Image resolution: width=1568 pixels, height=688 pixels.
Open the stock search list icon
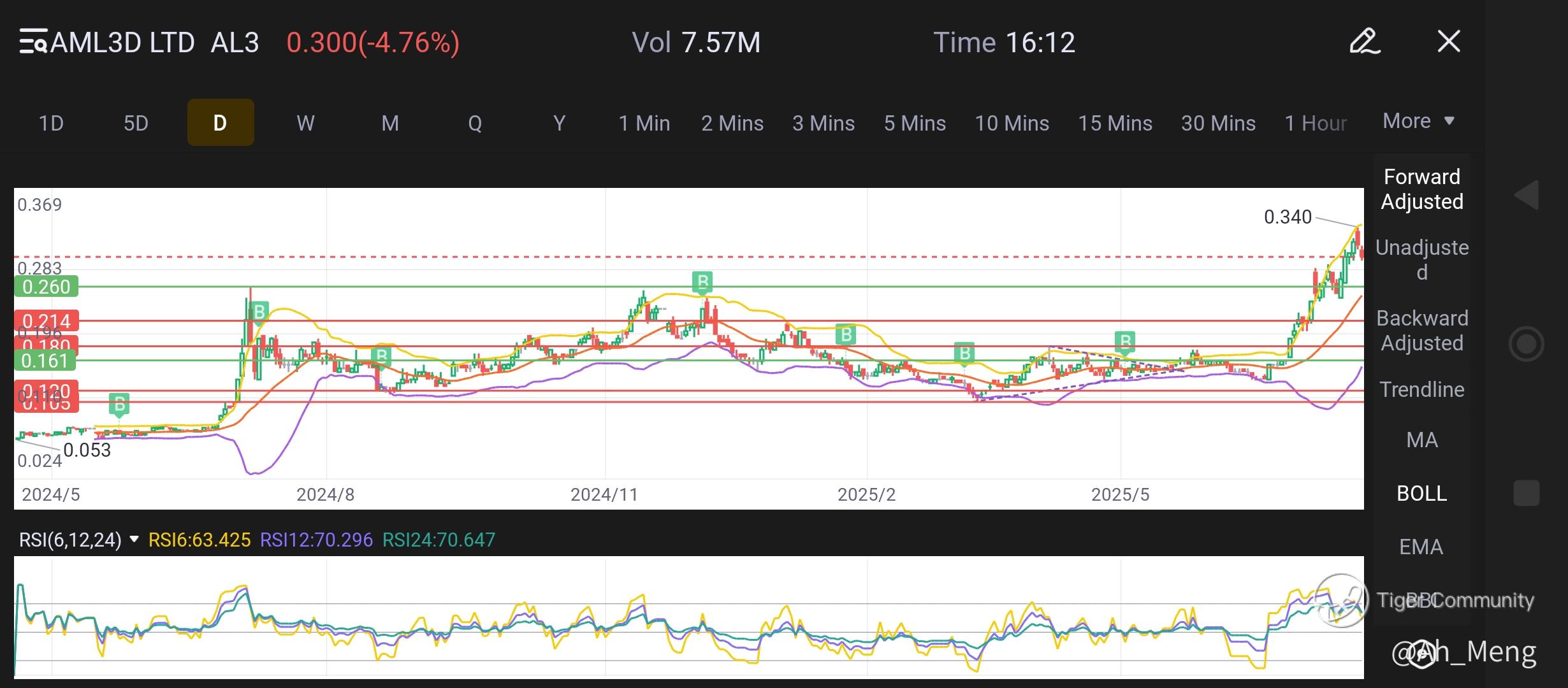click(x=33, y=42)
